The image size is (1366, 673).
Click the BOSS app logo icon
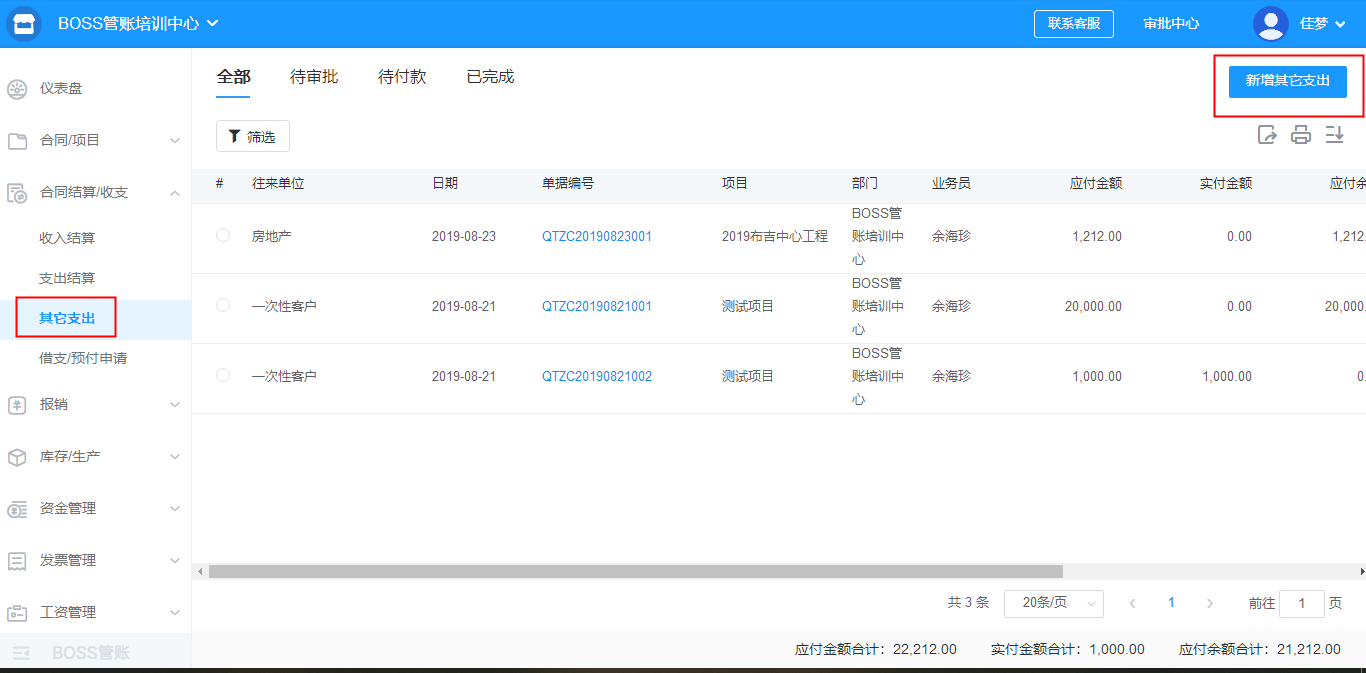pos(24,24)
